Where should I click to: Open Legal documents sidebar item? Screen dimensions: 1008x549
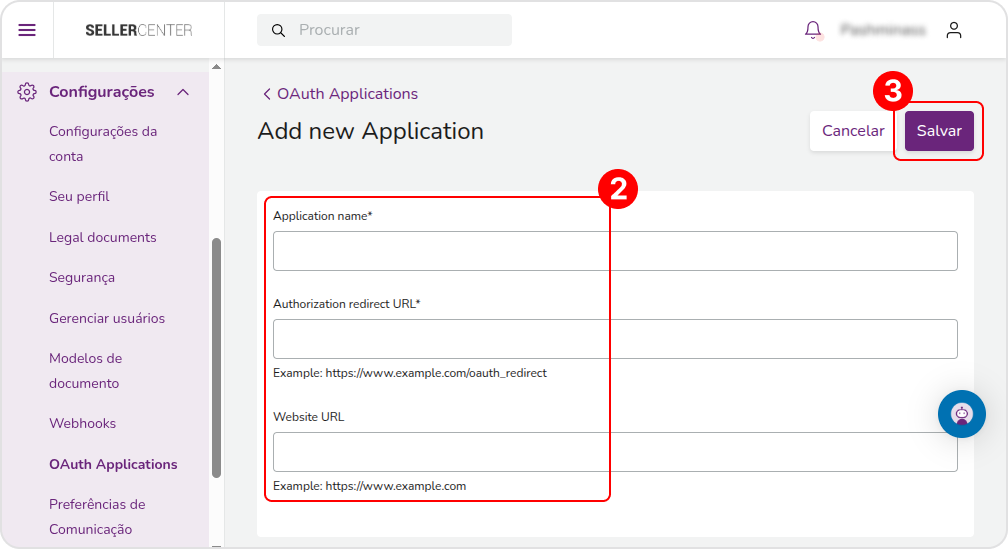coord(103,237)
